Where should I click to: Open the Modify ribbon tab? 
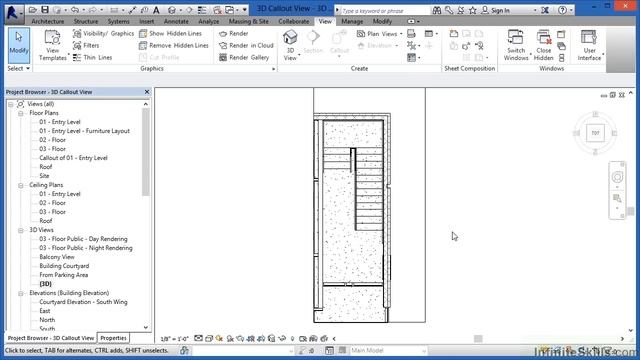tap(382, 21)
